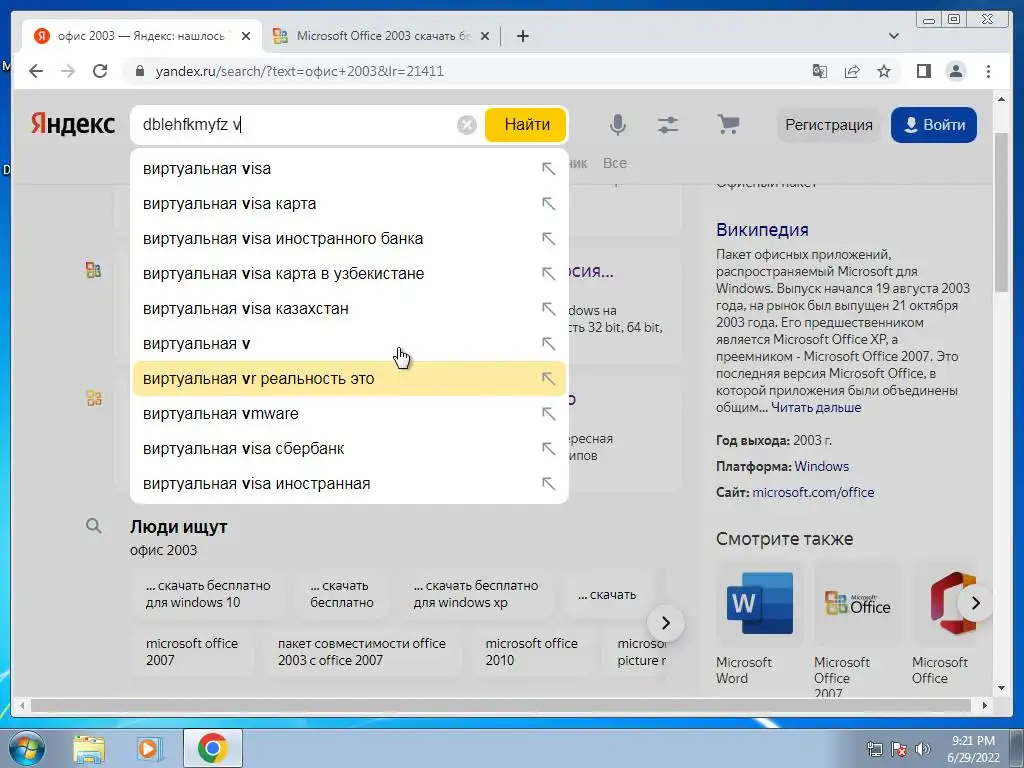Click the horizontal page scrollbar

pos(503,705)
